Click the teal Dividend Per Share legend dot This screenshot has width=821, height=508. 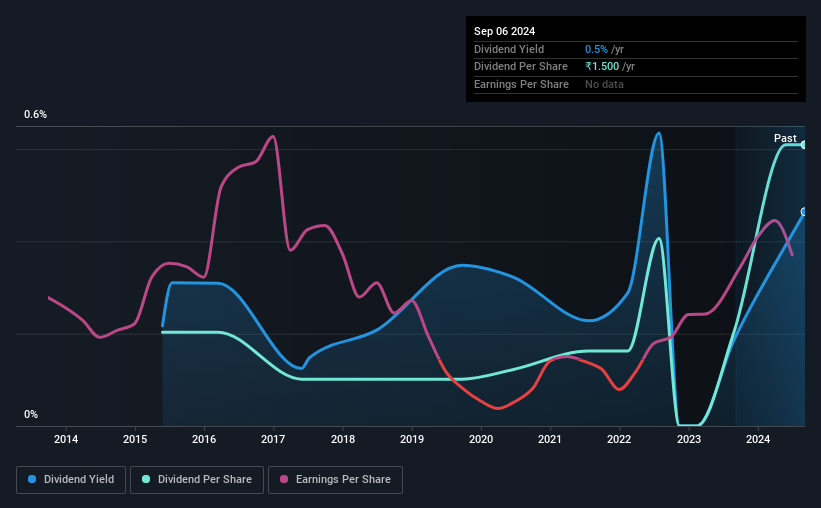tap(146, 479)
